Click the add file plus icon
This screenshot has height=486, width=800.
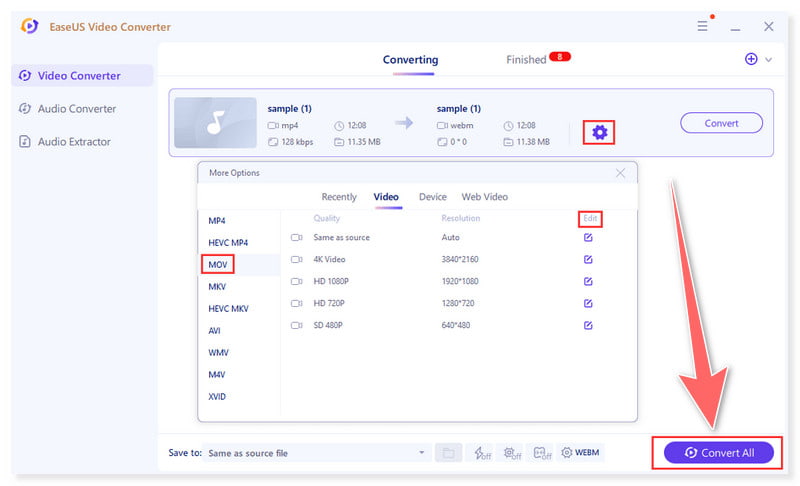click(x=751, y=59)
